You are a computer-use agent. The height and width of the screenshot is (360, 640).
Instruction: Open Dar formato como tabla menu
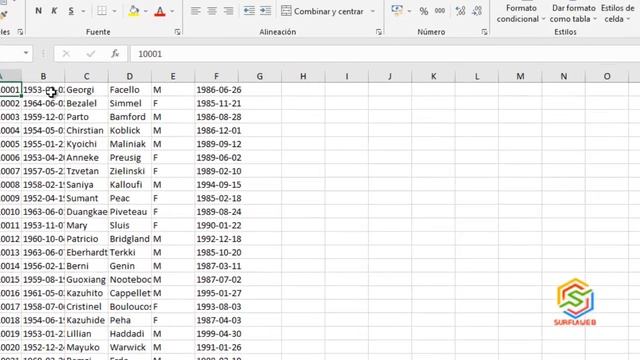tap(573, 13)
